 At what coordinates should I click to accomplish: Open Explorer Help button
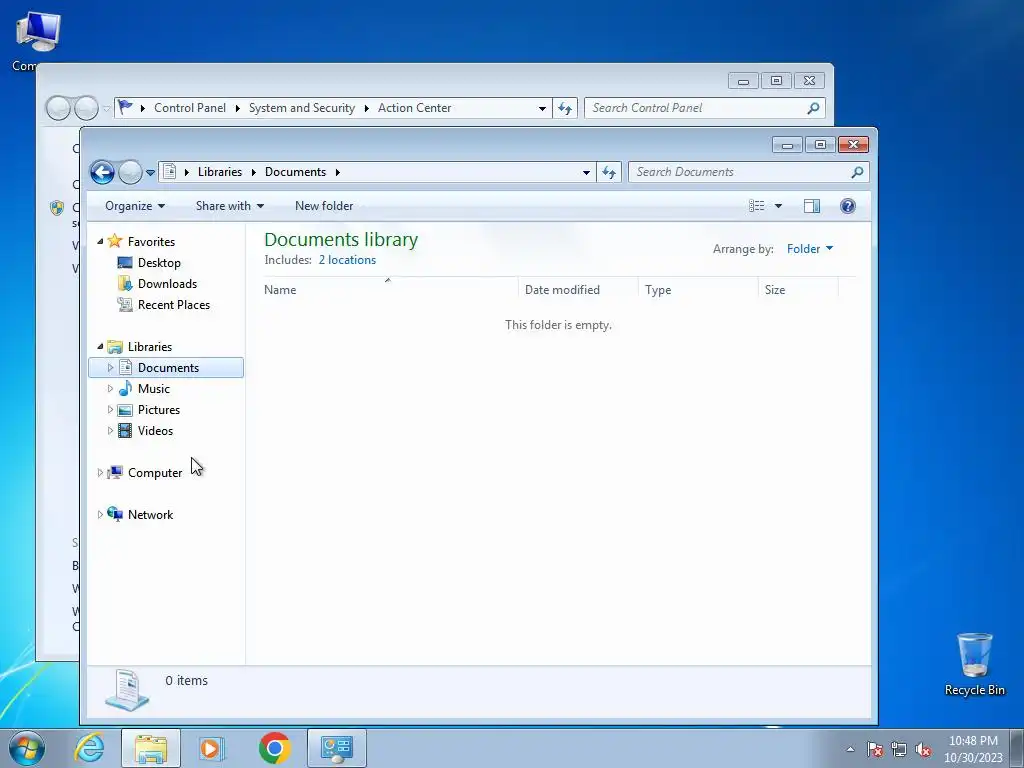pyautogui.click(x=848, y=206)
